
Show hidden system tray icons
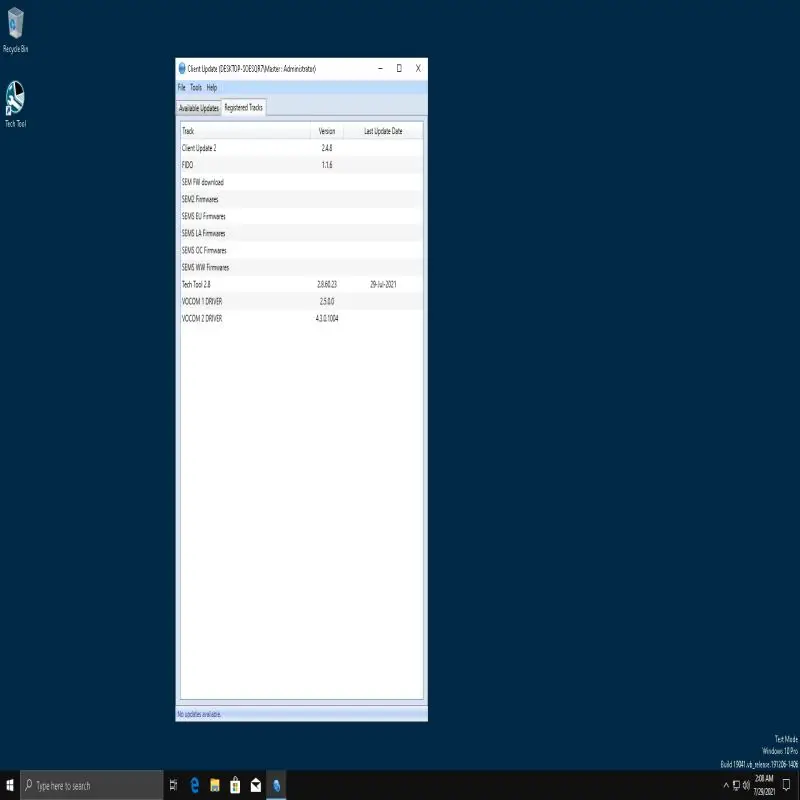pos(726,785)
